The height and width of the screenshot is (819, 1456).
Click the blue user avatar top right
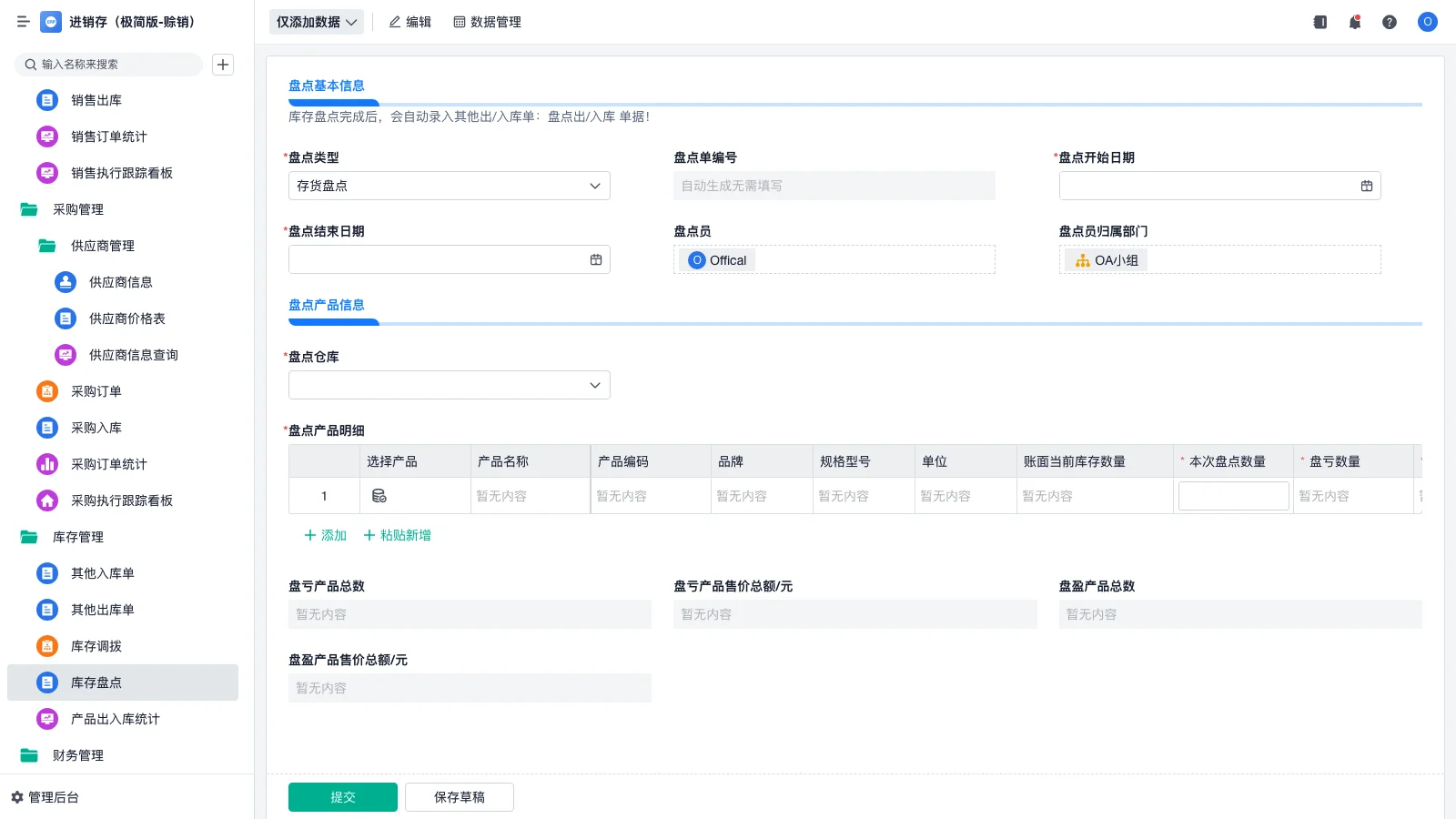click(x=1427, y=22)
